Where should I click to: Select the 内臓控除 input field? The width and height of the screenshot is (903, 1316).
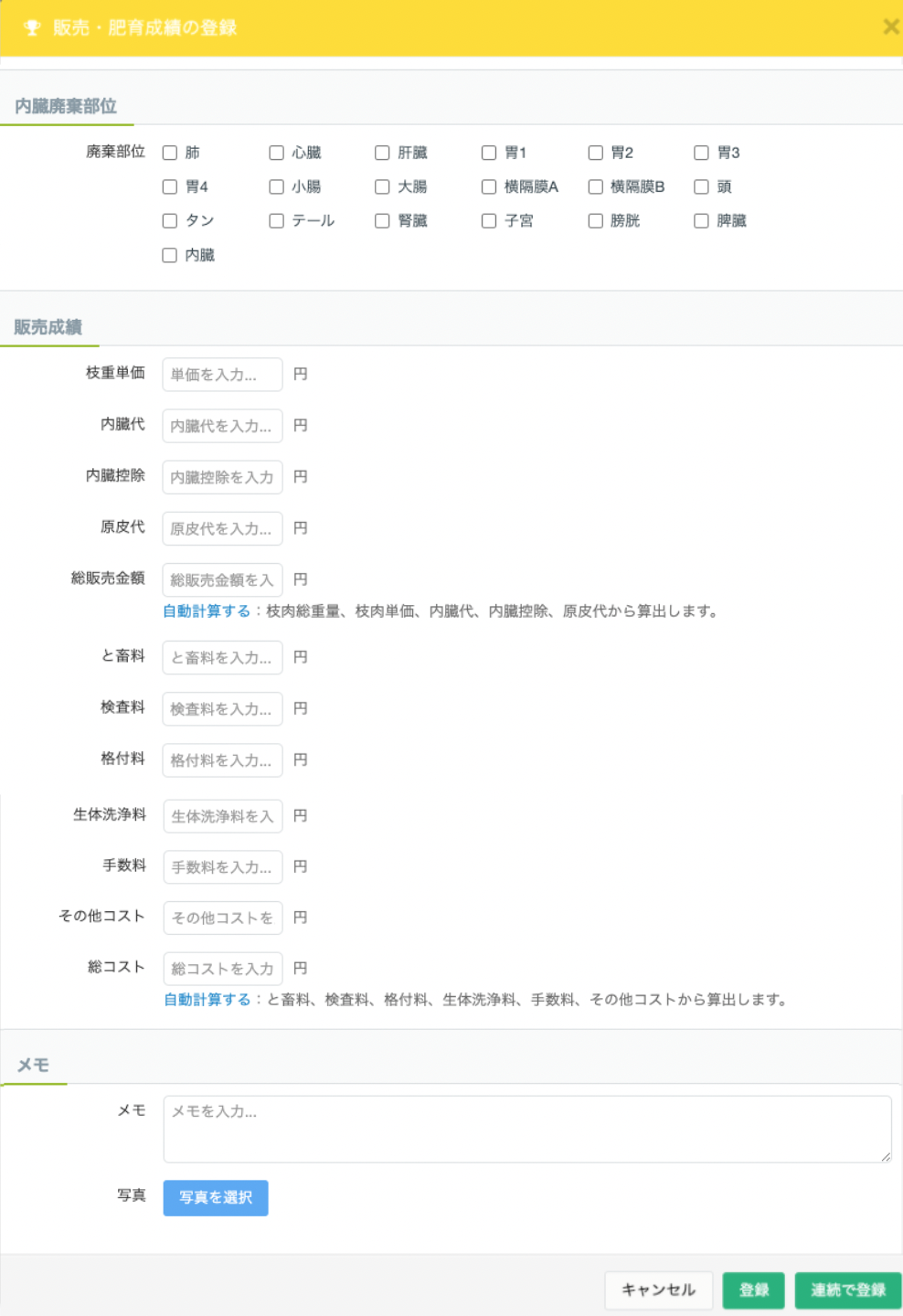222,477
